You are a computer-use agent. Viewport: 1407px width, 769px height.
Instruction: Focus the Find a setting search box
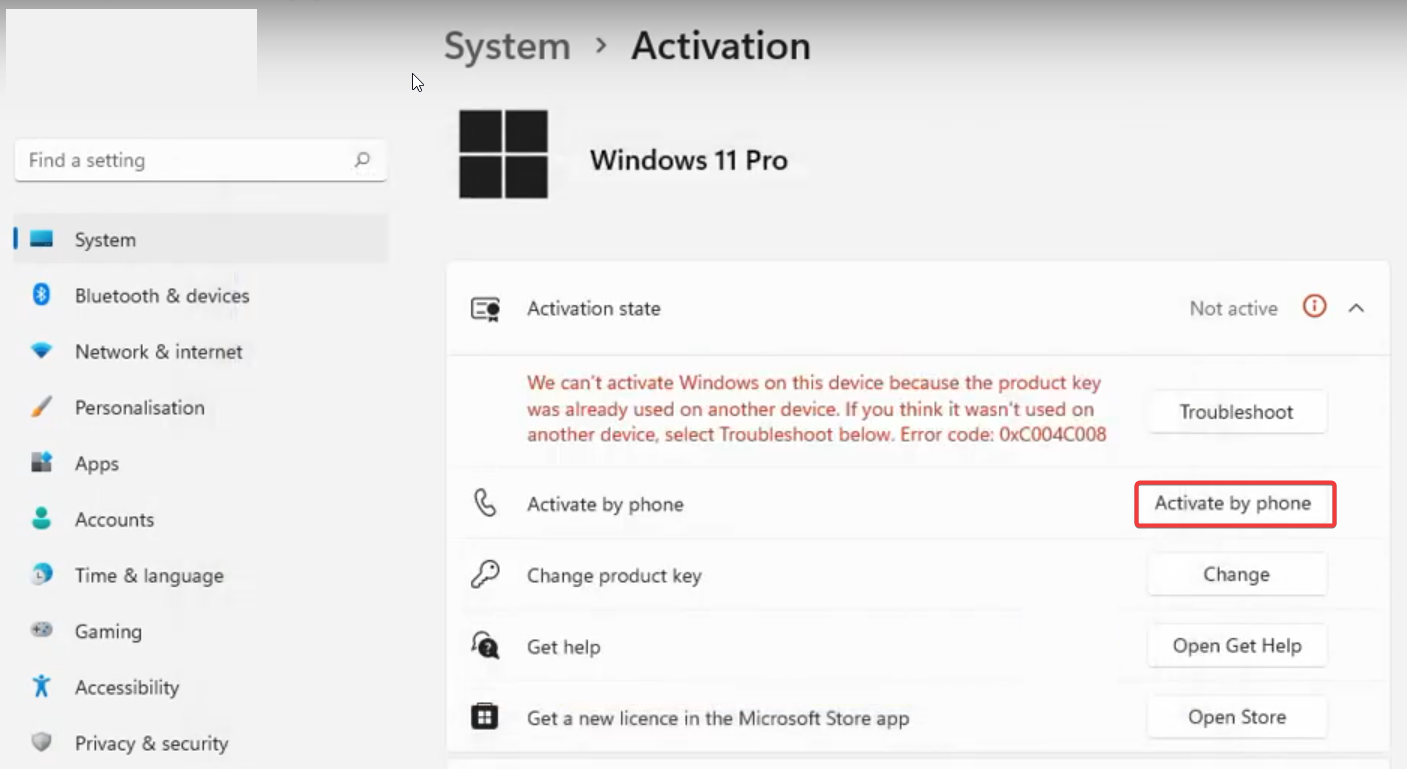[185, 160]
